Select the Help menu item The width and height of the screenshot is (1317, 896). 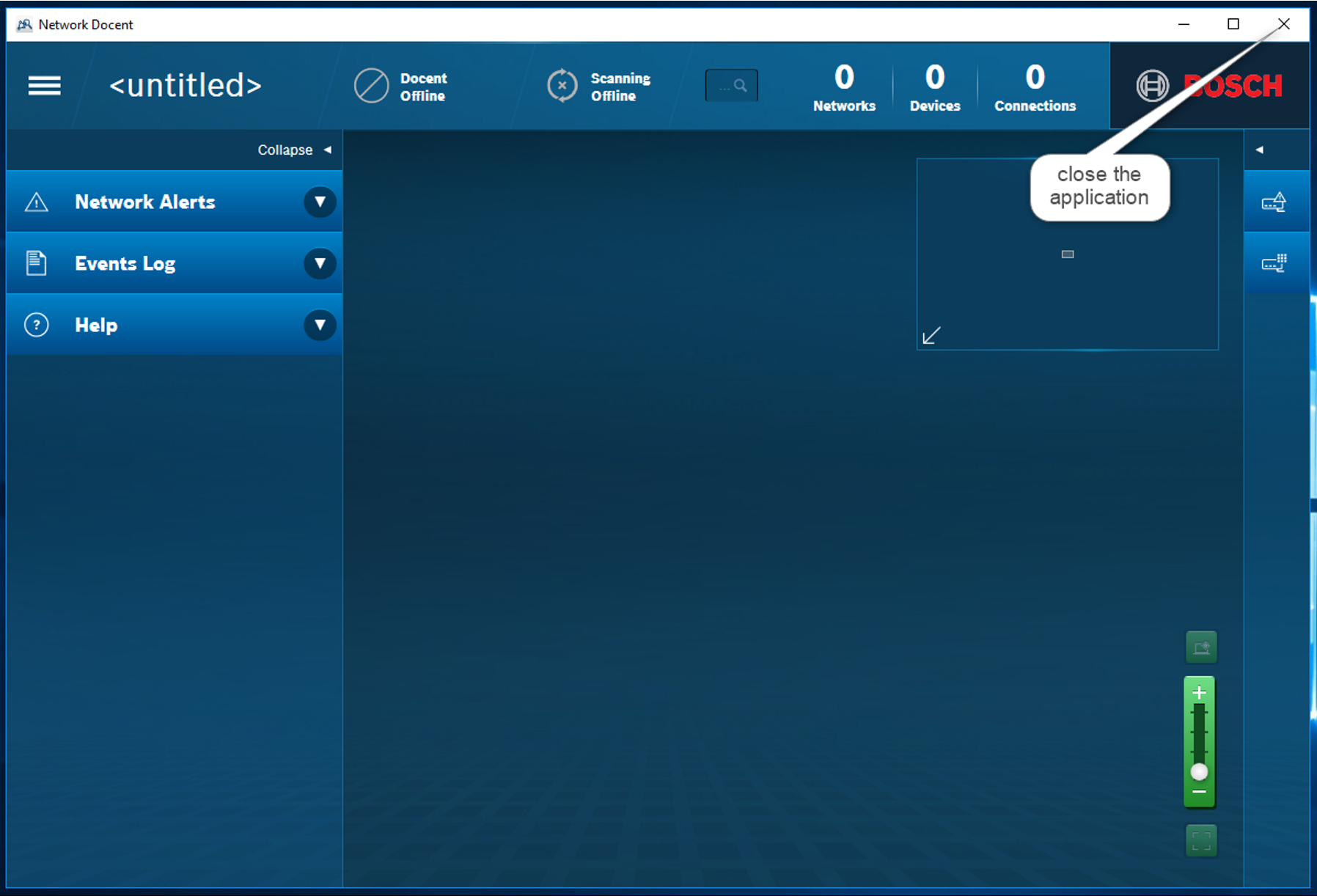coord(96,325)
